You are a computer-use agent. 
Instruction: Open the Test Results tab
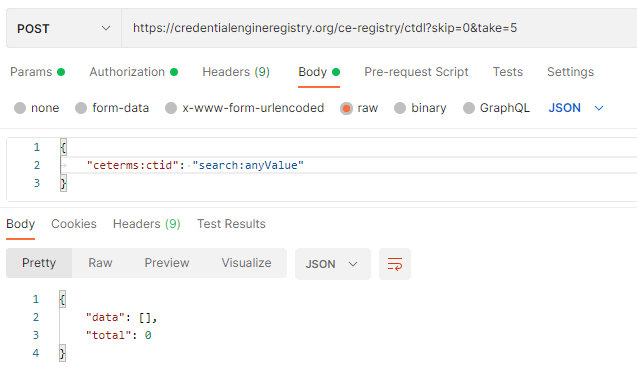231,224
